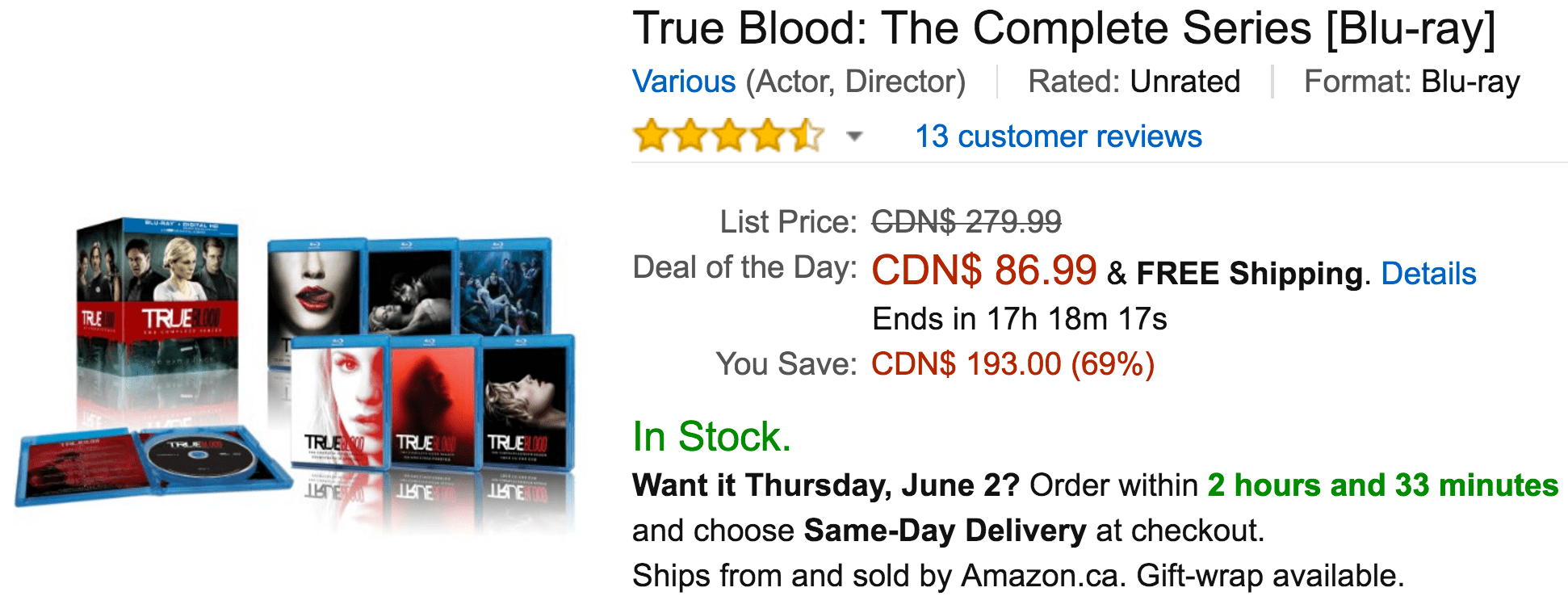Image resolution: width=1568 pixels, height=596 pixels.
Task: Open FREE Shipping Details link
Action: pos(1428,274)
